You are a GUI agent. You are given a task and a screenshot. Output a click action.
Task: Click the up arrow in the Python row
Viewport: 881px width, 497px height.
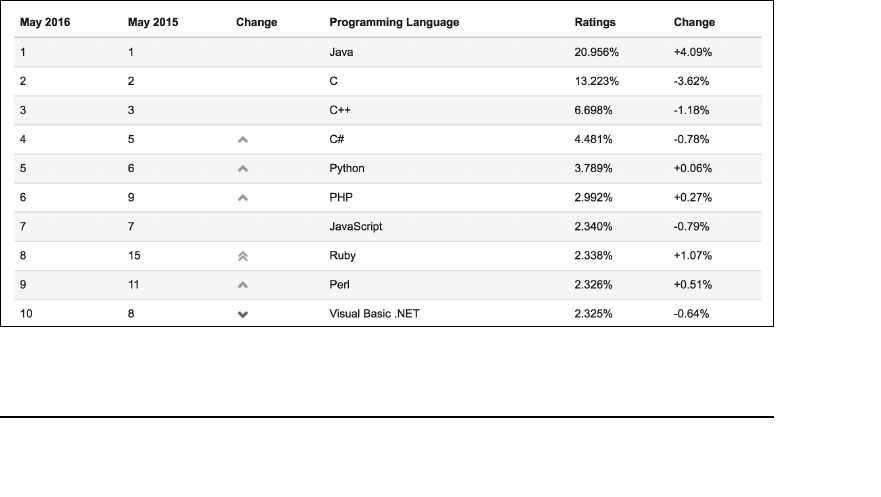point(242,169)
